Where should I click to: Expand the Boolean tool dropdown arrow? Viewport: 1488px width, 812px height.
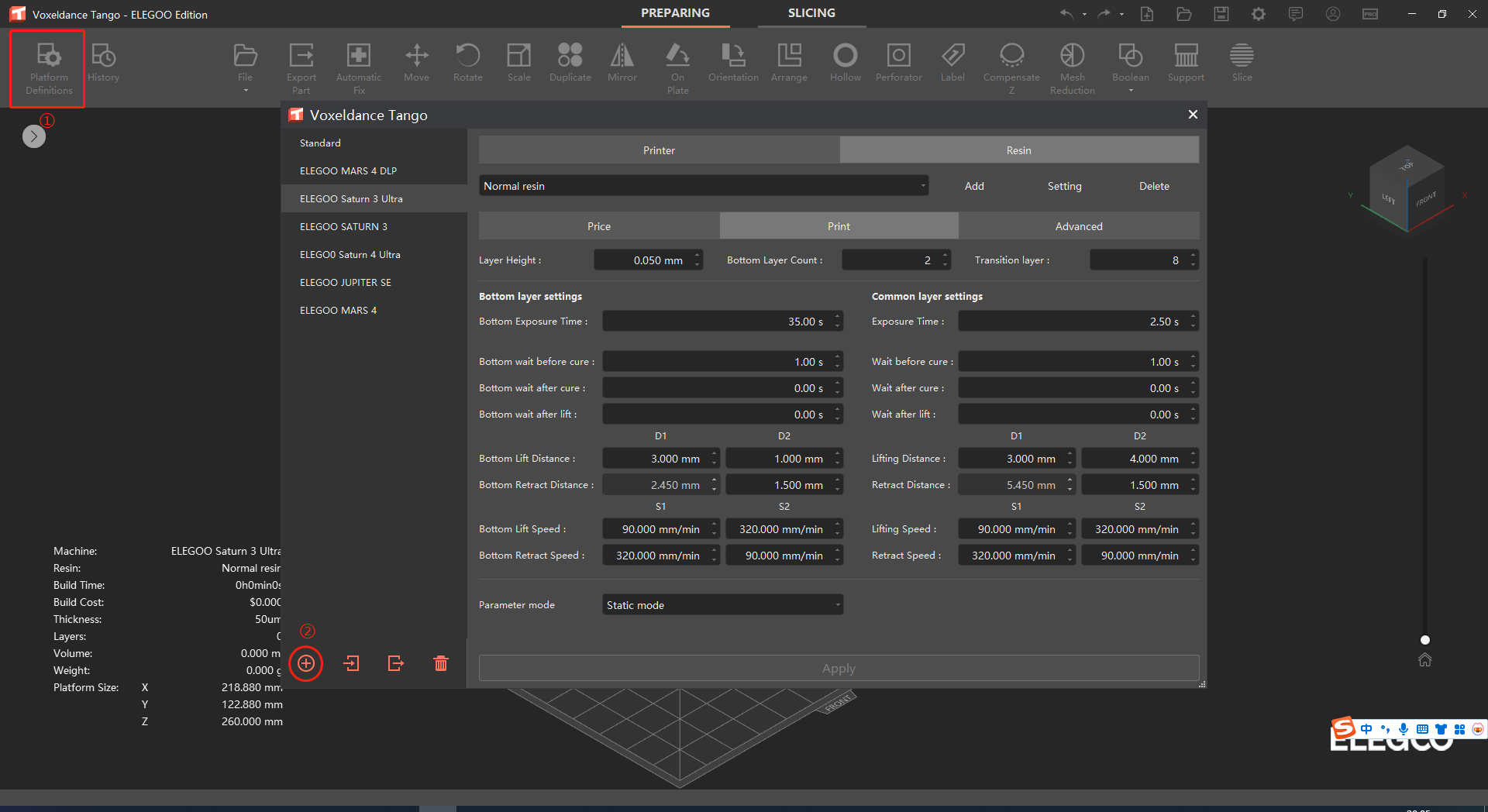click(x=1131, y=91)
